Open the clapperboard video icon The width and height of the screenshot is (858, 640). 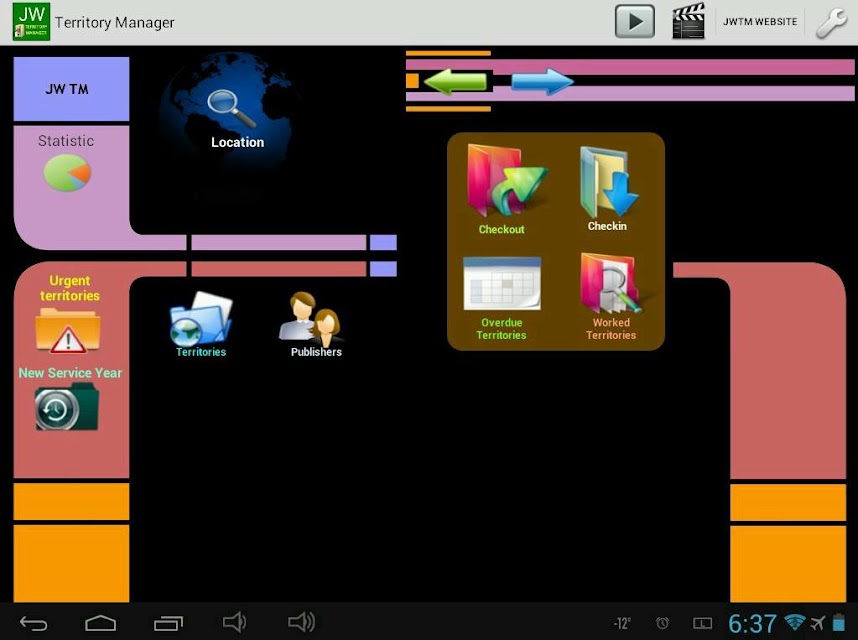click(x=688, y=22)
